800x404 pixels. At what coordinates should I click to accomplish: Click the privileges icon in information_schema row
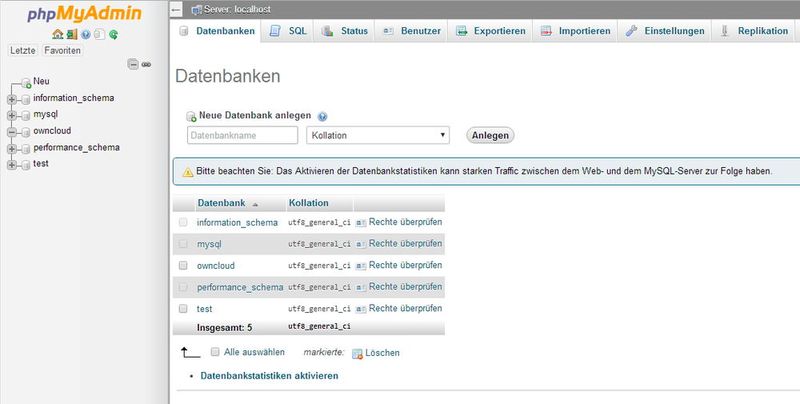(361, 223)
